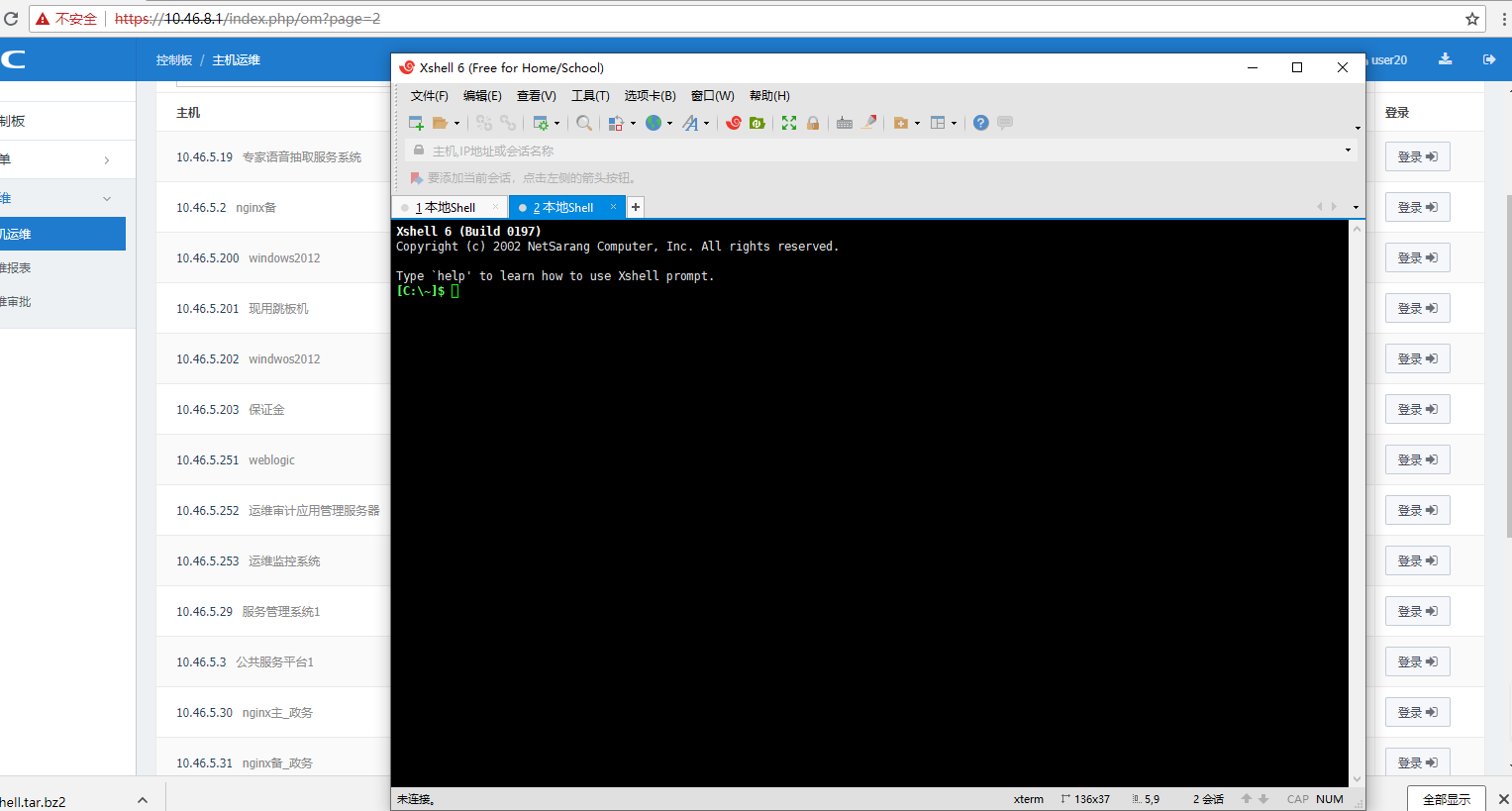Click the new file transfer folder icon
Viewport: 1512px width, 811px height.
click(x=901, y=123)
